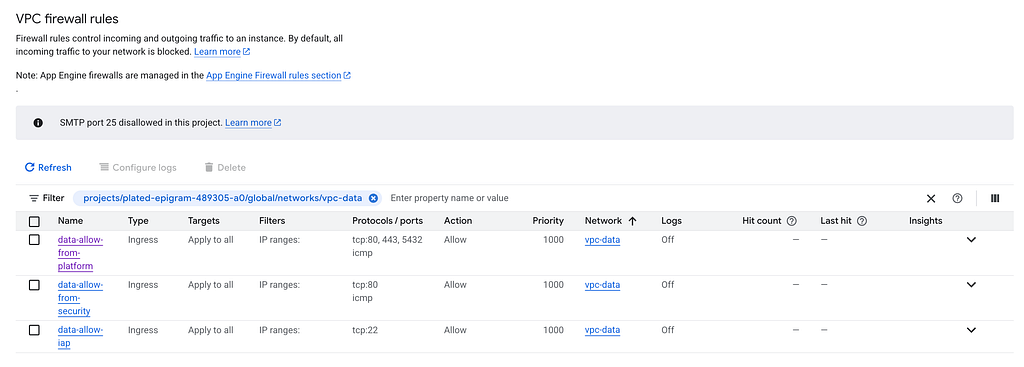Open the data-allow-from-platform rule link
1024x367 pixels.
click(x=80, y=253)
